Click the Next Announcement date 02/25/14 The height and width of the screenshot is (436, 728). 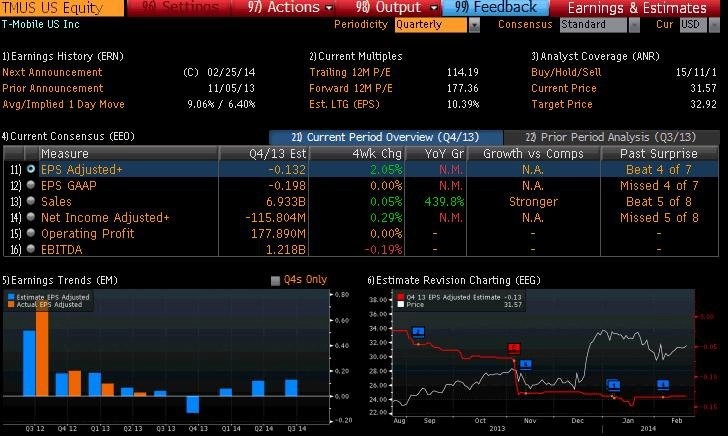tap(231, 72)
